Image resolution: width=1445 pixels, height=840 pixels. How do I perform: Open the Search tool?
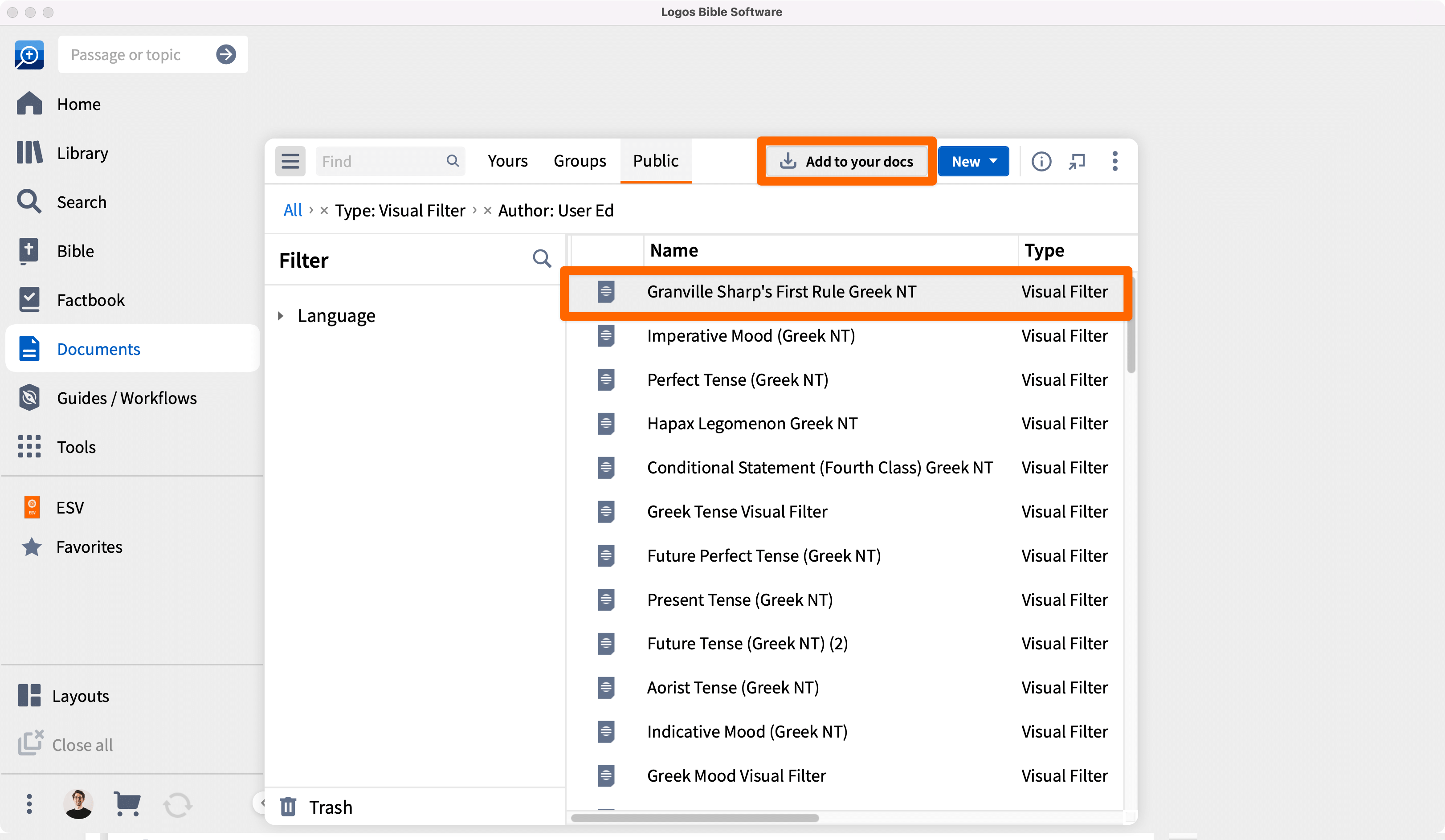pyautogui.click(x=81, y=202)
